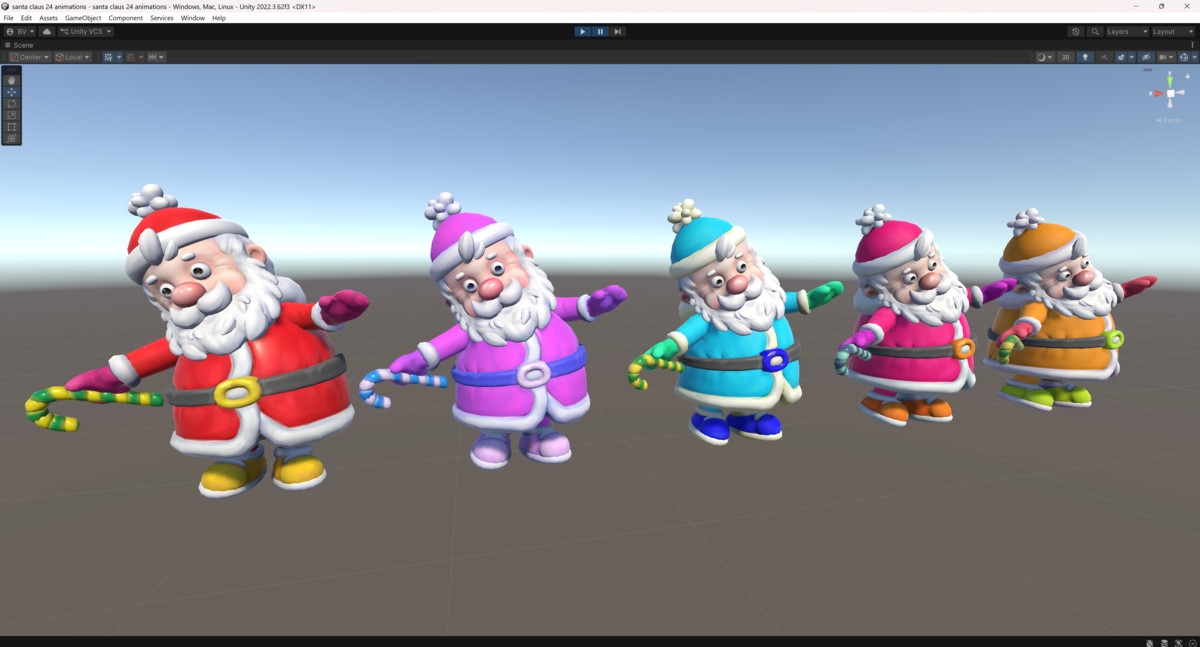1200x647 pixels.
Task: Open the GameObject menu
Action: click(83, 18)
